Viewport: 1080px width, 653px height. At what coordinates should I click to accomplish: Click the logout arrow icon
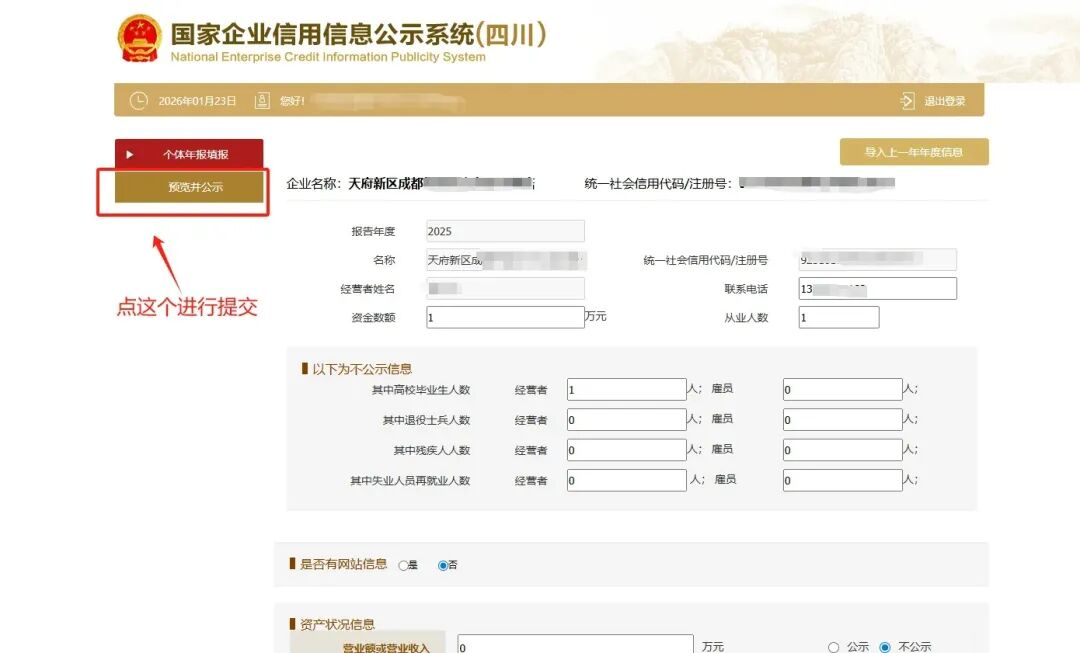tap(907, 100)
